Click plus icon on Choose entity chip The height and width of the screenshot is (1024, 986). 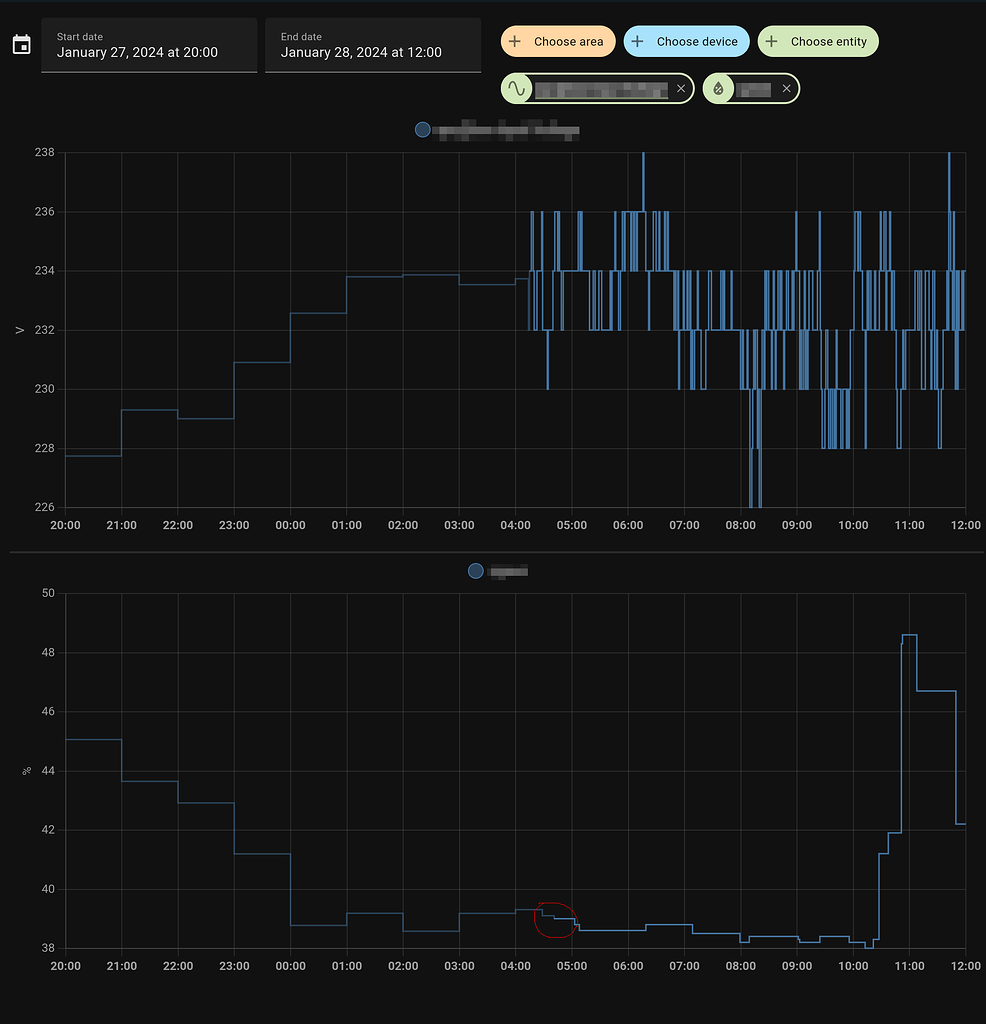(771, 41)
